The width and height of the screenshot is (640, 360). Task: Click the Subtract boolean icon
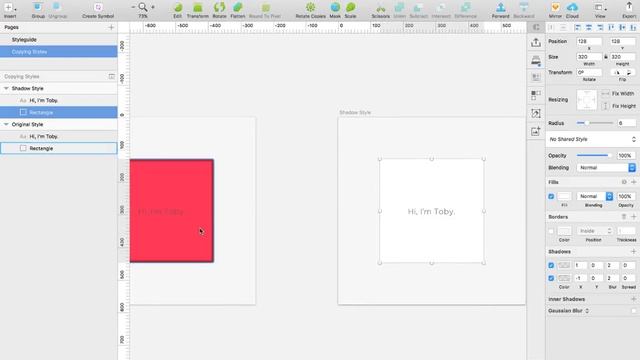click(419, 10)
